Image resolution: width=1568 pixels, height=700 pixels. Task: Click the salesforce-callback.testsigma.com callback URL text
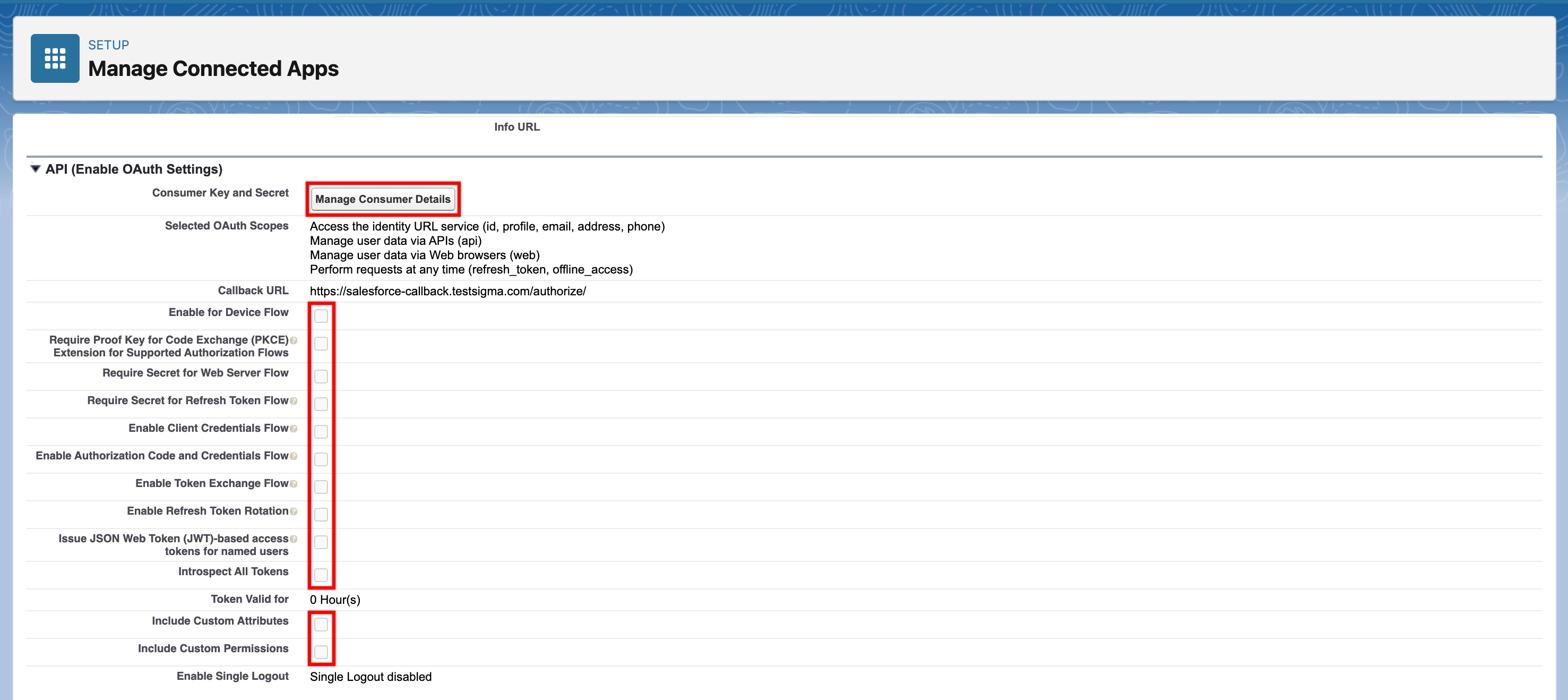(447, 291)
